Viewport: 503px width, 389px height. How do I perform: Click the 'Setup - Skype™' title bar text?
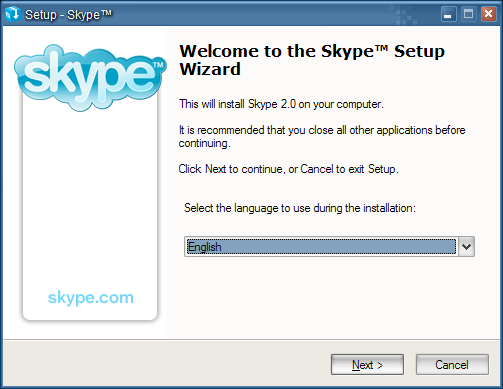[68, 15]
